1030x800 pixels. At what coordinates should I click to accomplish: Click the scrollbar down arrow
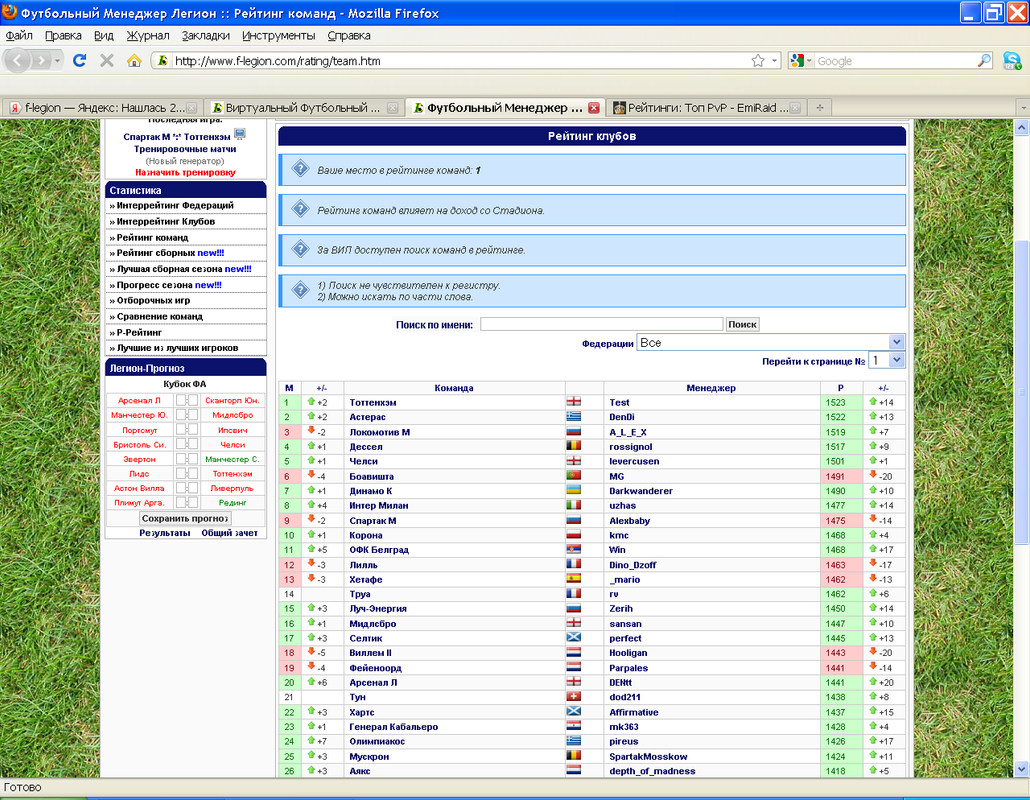(x=1021, y=768)
